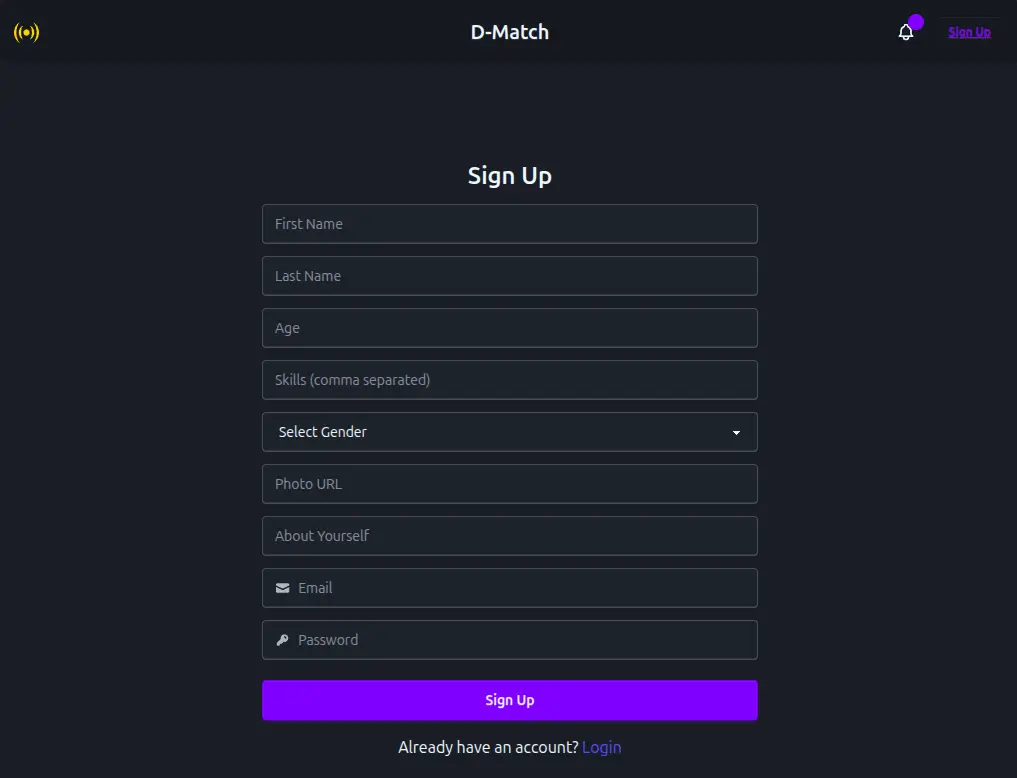The height and width of the screenshot is (778, 1017).
Task: Click the caret arrow of gender selector
Action: pyautogui.click(x=737, y=433)
